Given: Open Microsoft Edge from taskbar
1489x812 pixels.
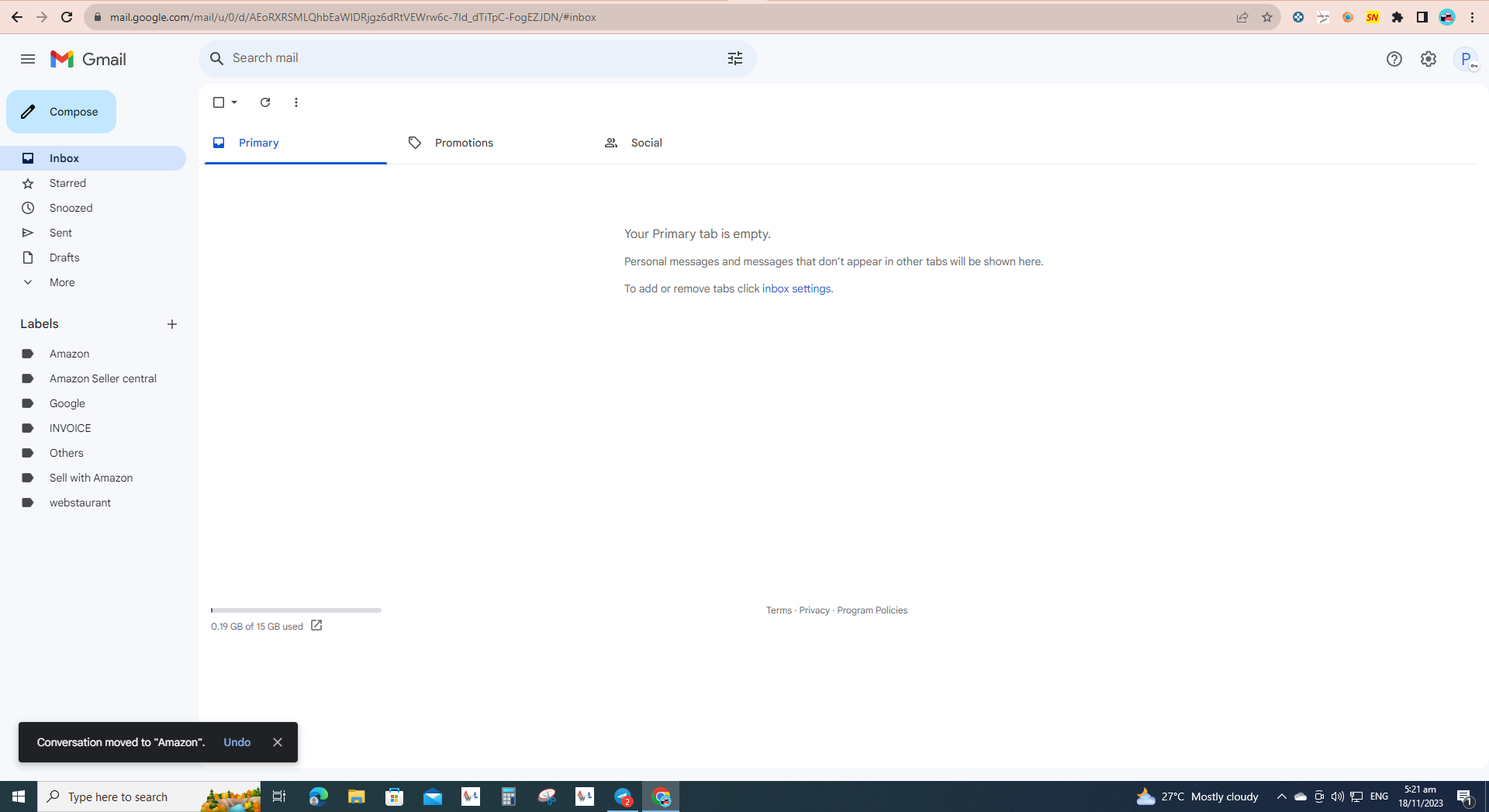Looking at the screenshot, I should click(x=318, y=796).
